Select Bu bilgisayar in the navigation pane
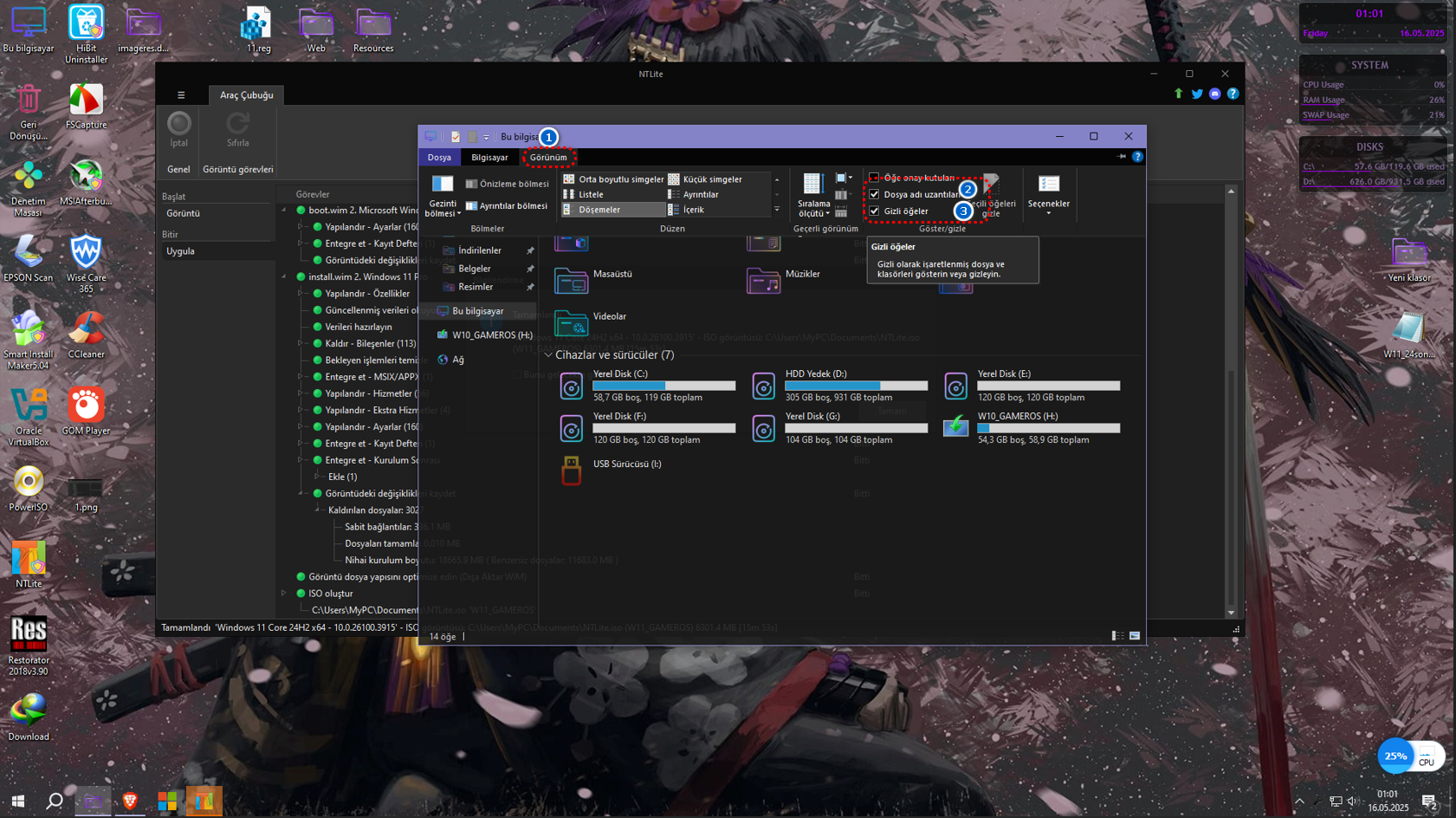 477,311
